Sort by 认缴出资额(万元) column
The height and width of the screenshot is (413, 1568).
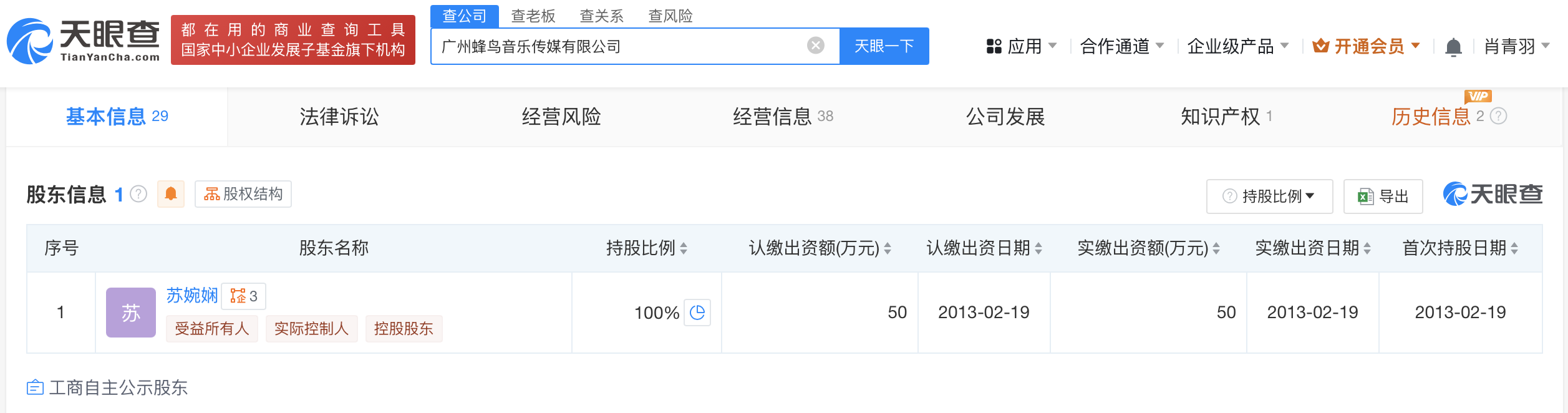888,248
